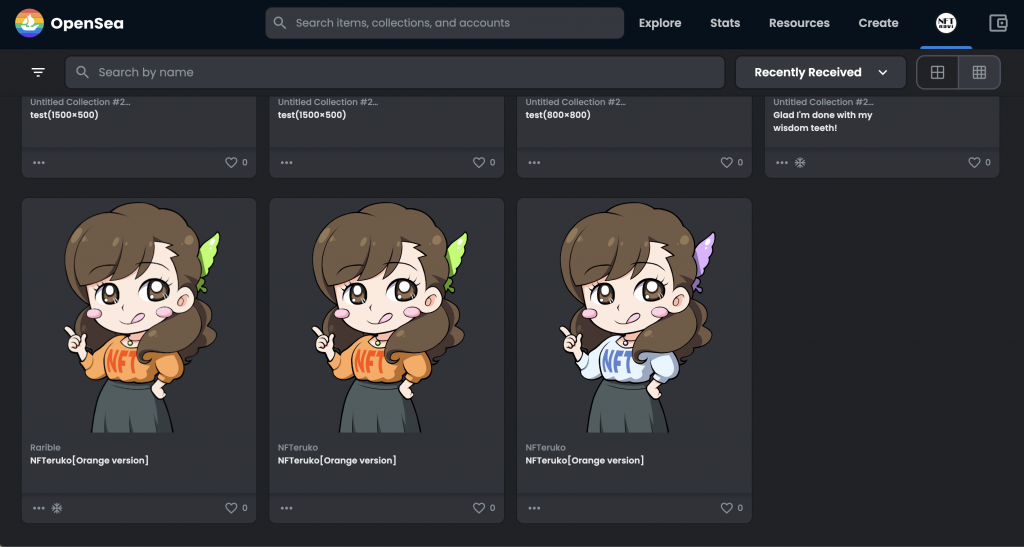
Task: Click the more options dots on Rarible card
Action: 39,508
